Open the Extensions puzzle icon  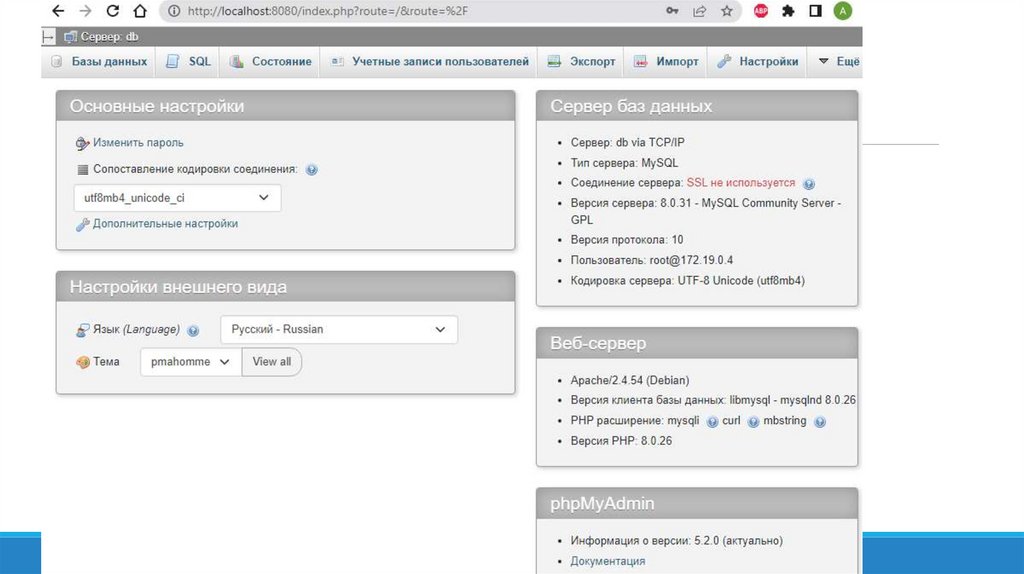(788, 11)
